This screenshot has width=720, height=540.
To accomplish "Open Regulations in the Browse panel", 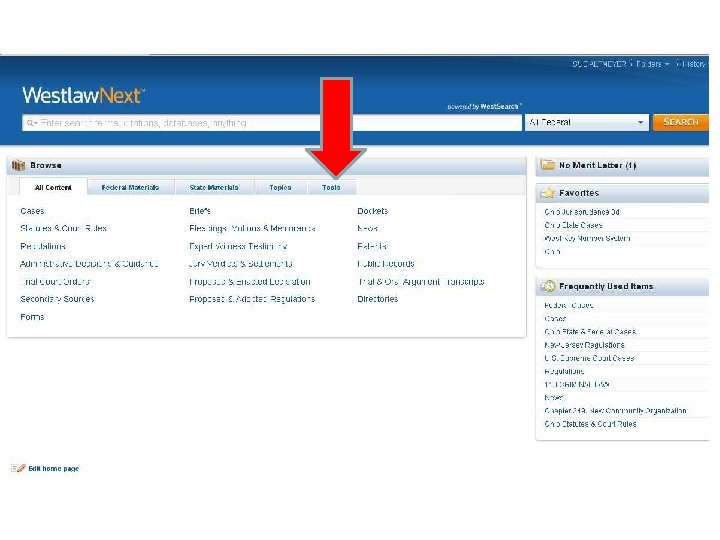I will [x=43, y=246].
